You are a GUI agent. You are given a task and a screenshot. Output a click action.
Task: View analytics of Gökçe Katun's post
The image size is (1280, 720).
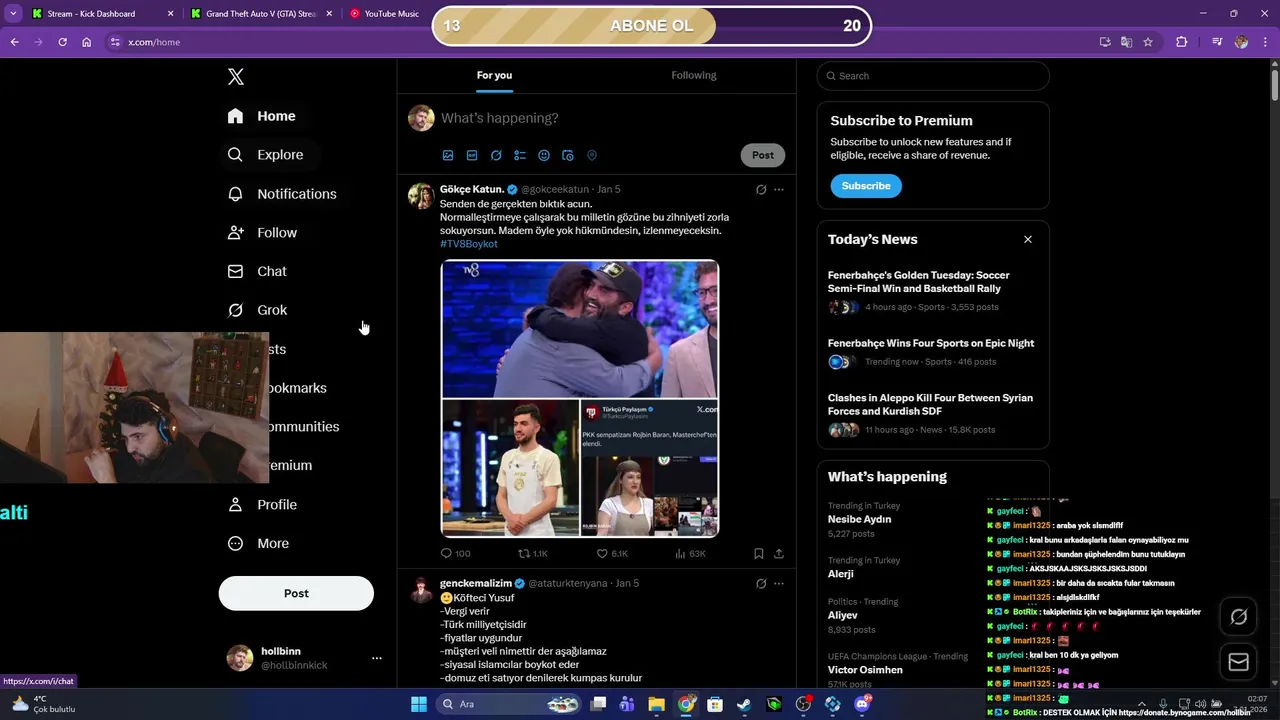point(690,553)
